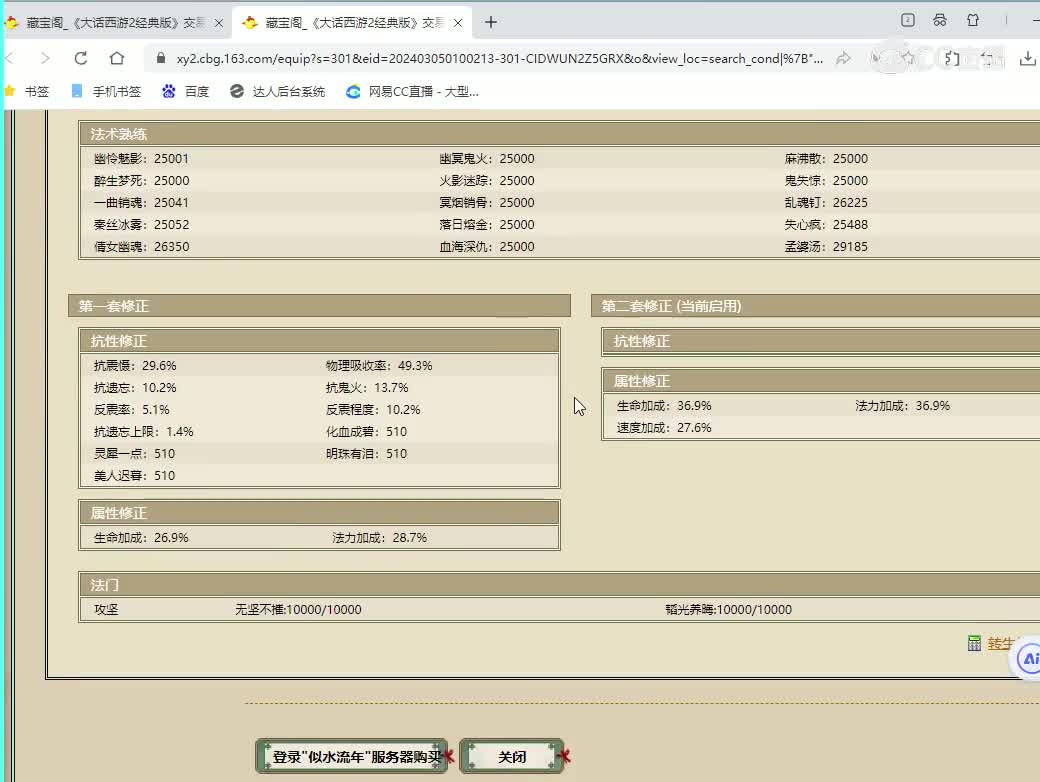Click 化血成碧: 510 value
Screen dimensions: 1040x782
tap(366, 432)
